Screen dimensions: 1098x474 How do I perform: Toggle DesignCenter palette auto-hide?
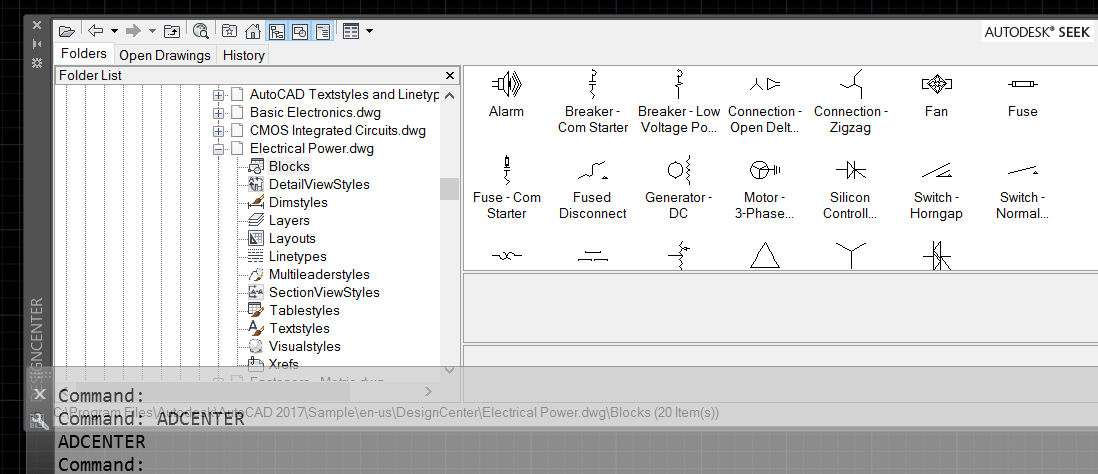click(x=37, y=44)
